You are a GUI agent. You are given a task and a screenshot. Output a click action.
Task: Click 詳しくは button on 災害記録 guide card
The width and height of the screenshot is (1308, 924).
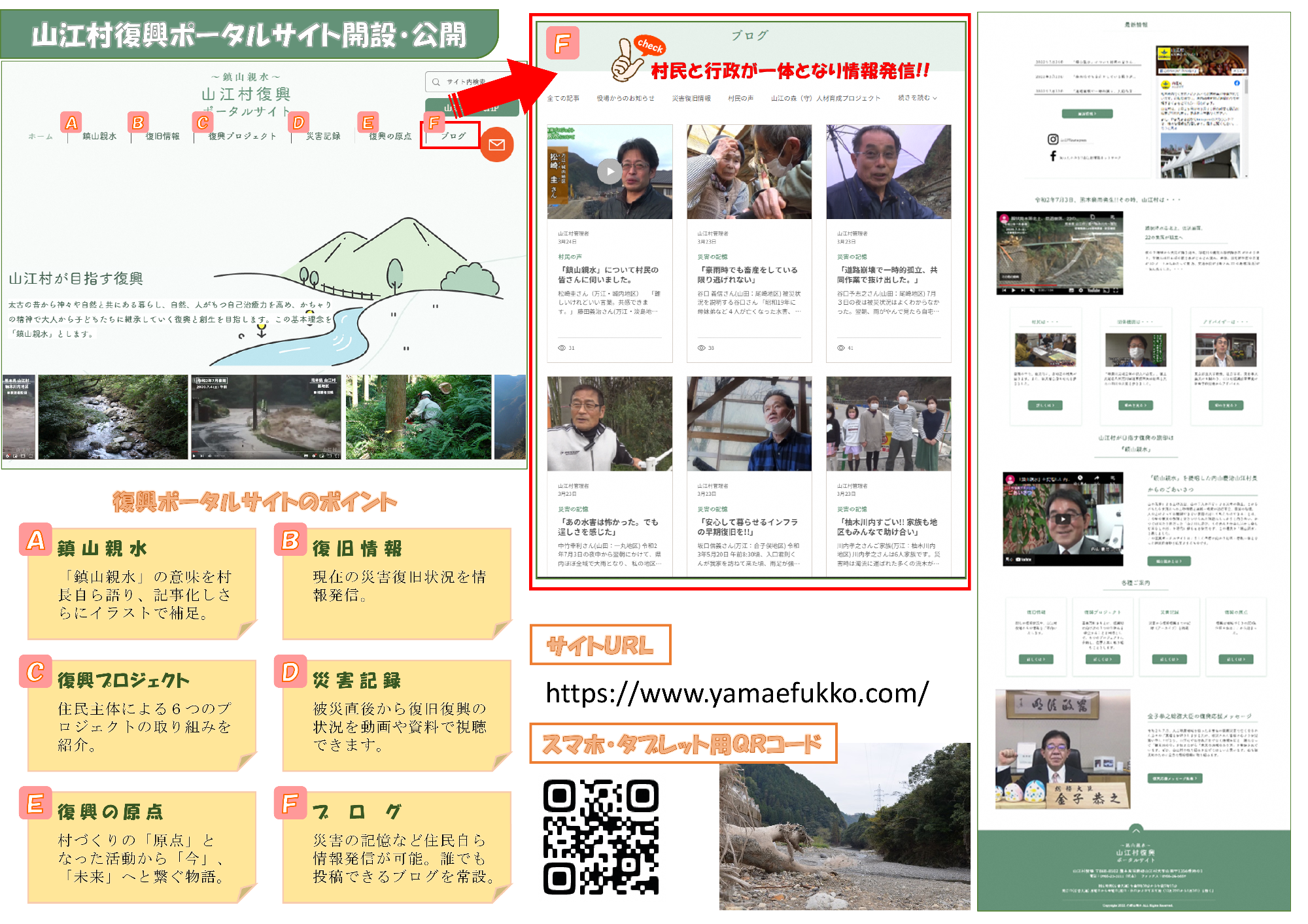pos(1169,659)
